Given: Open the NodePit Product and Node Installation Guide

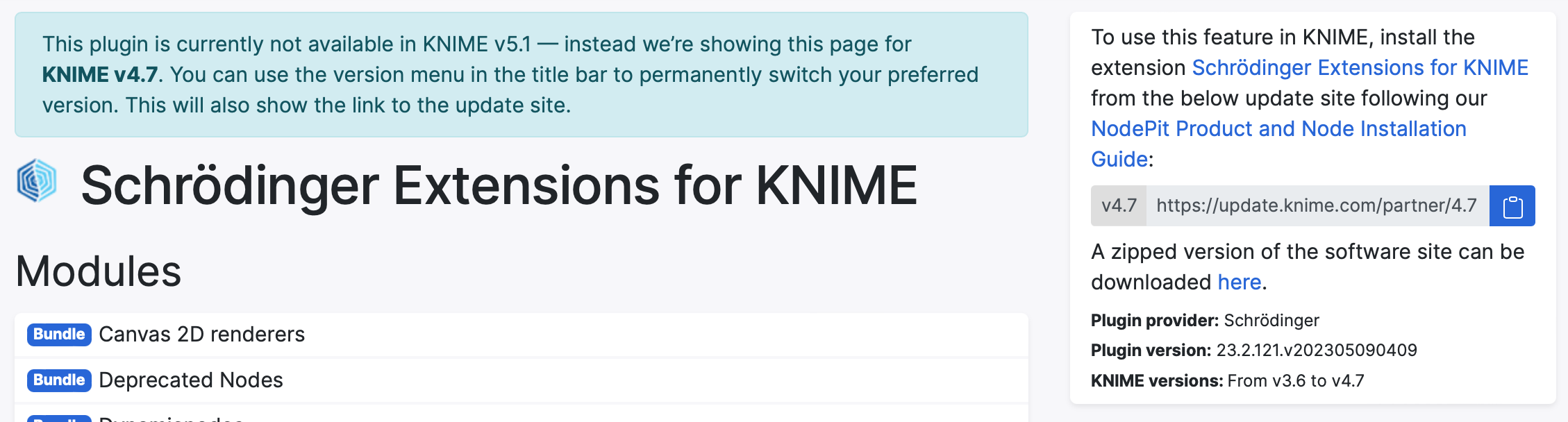Looking at the screenshot, I should point(1278,144).
